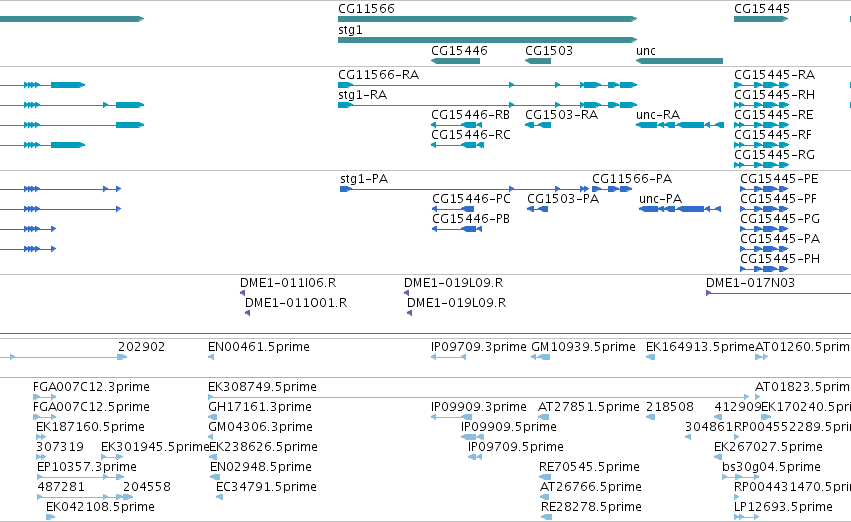Select the CG11566-PA protein feature
Viewport: 851px width, 522px height.
tap(612, 189)
